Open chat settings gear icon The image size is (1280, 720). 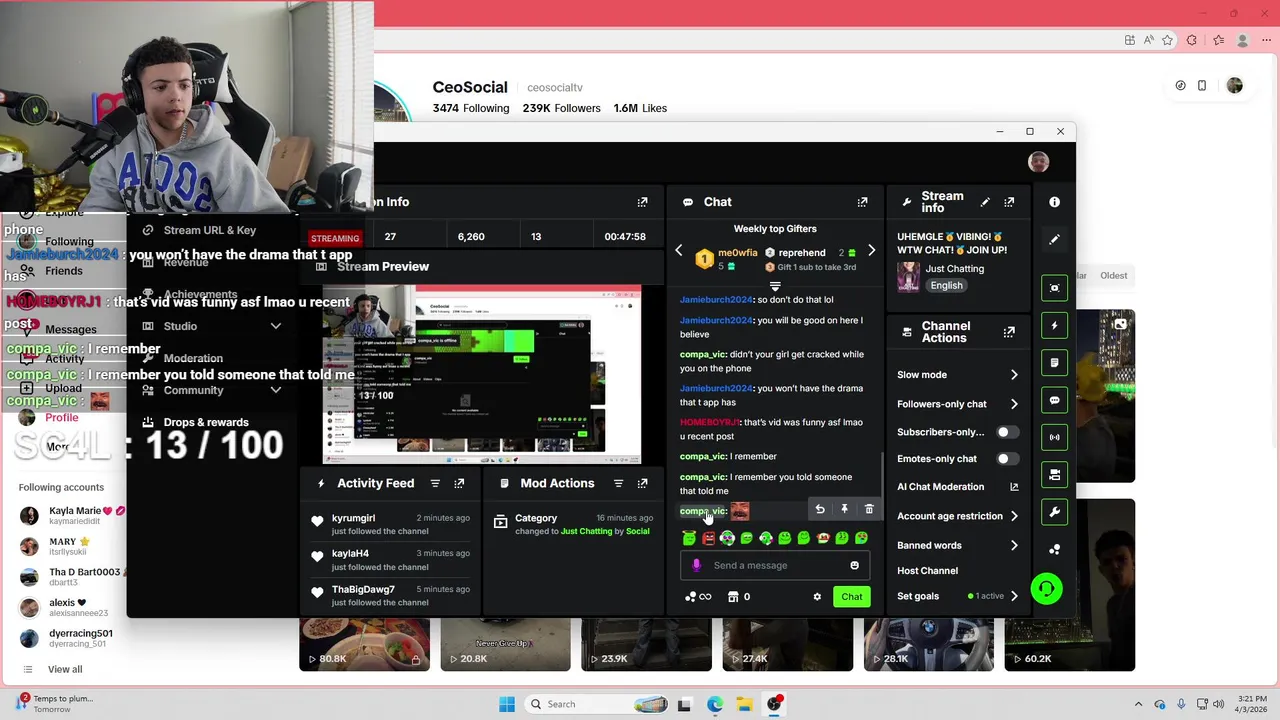pyautogui.click(x=817, y=597)
